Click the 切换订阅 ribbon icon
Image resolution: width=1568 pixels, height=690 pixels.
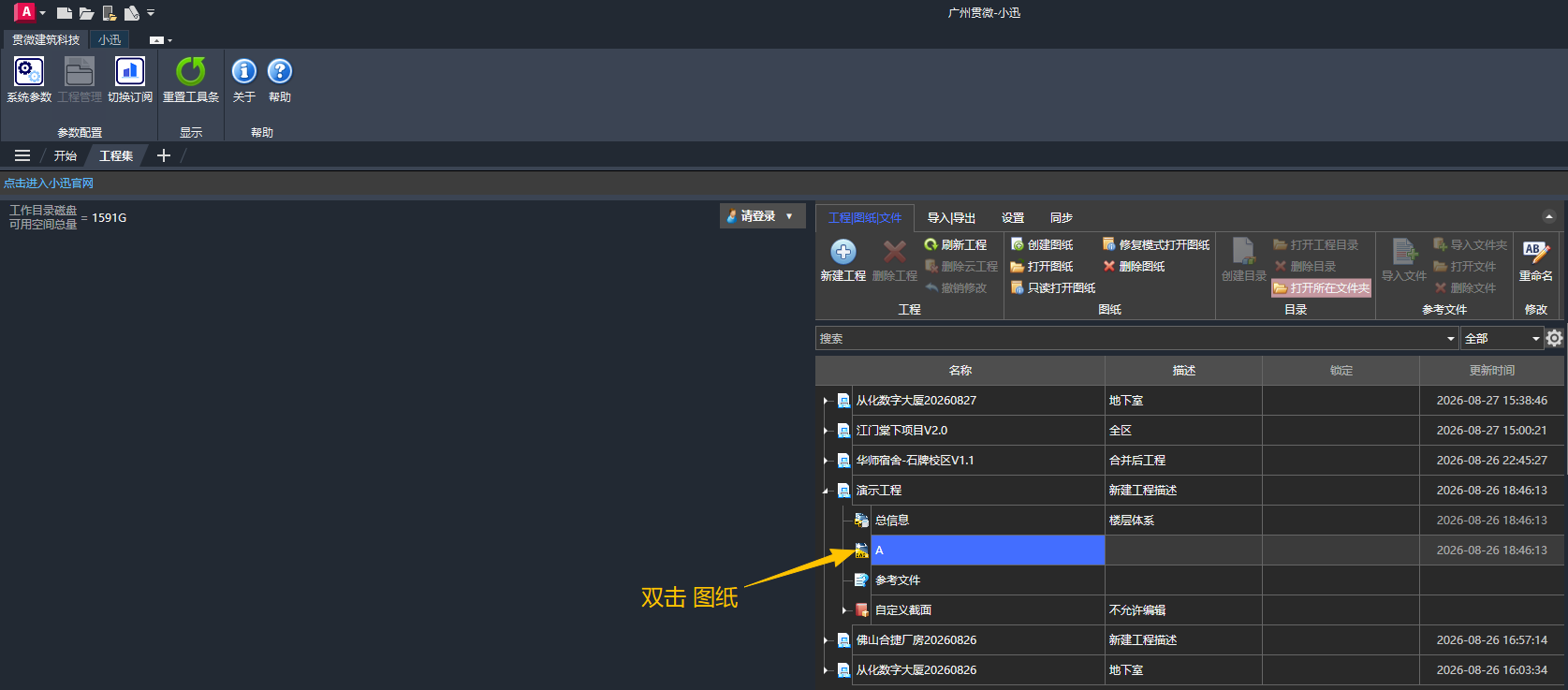(130, 79)
